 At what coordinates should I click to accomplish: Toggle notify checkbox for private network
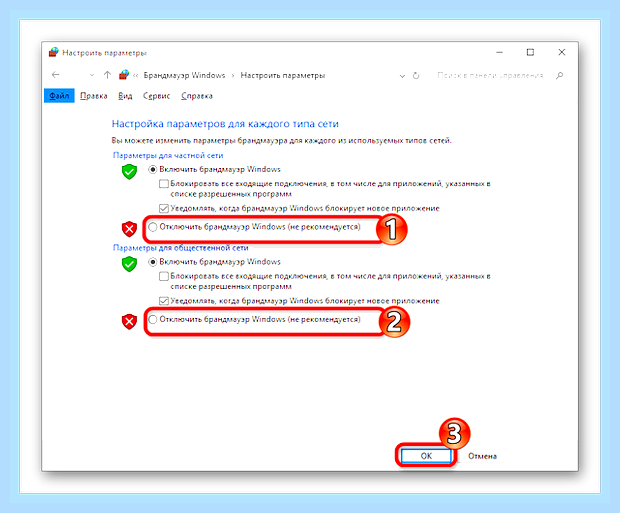click(x=164, y=208)
